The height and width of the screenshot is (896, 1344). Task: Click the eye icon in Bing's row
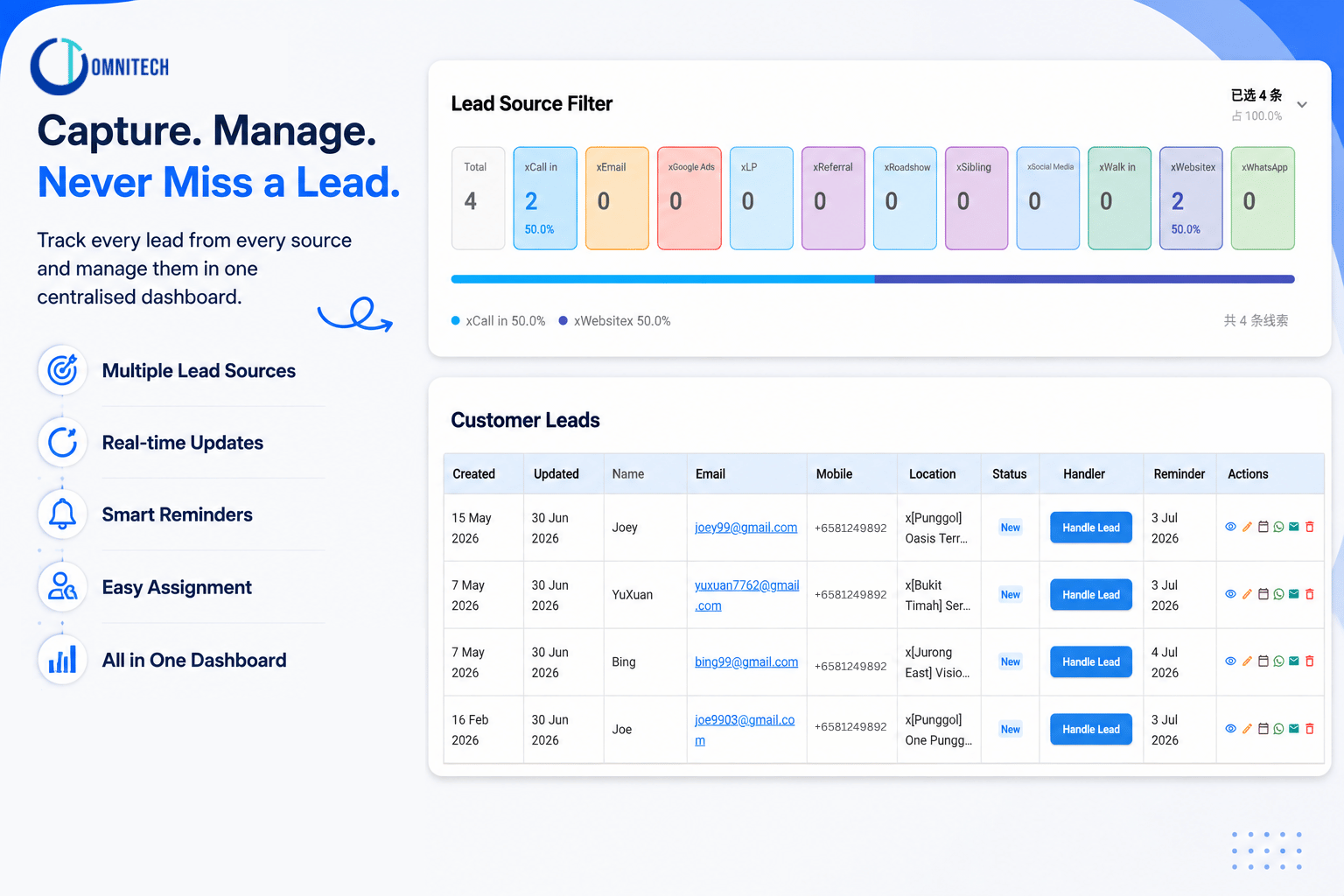pos(1230,661)
